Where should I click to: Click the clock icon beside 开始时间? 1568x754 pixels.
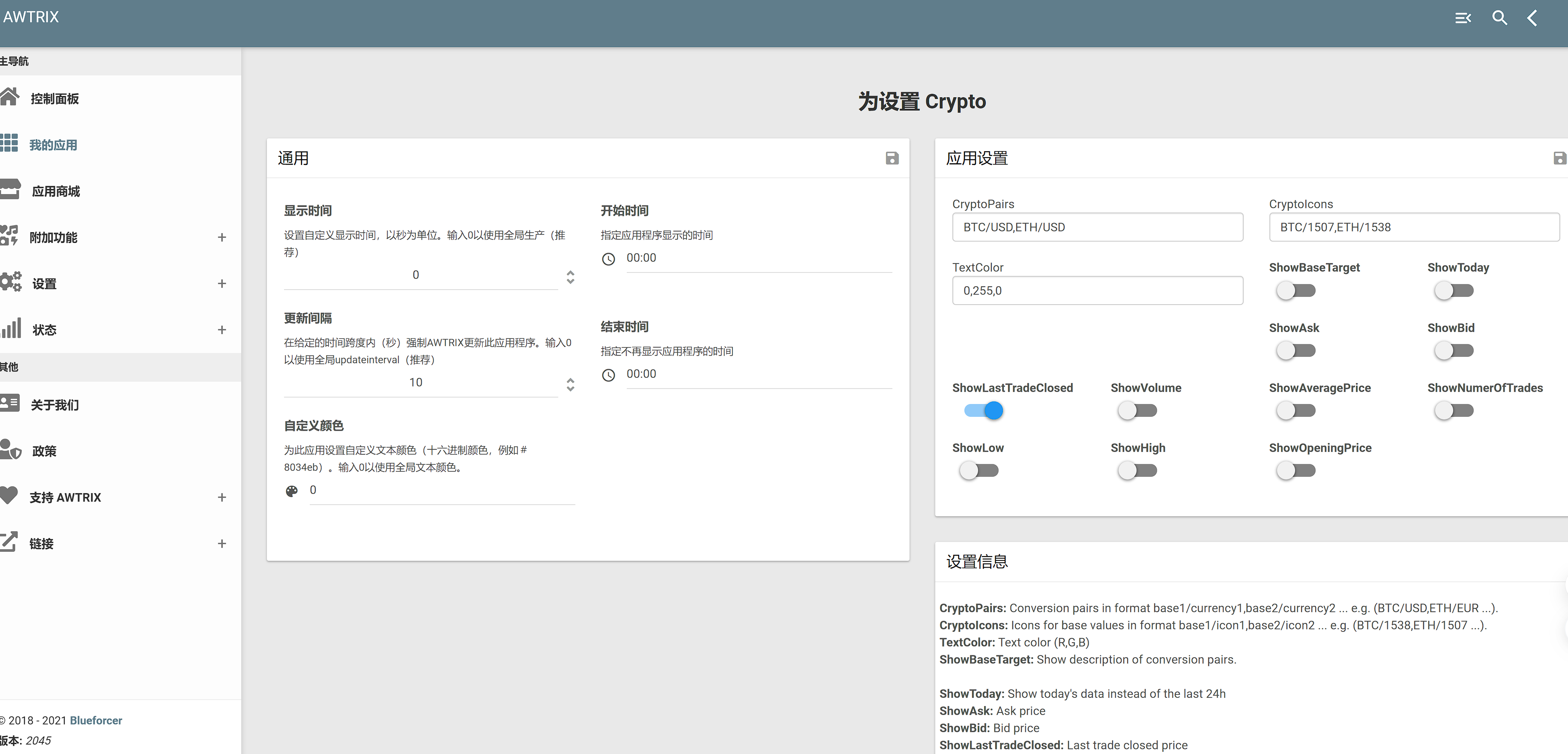(x=608, y=259)
